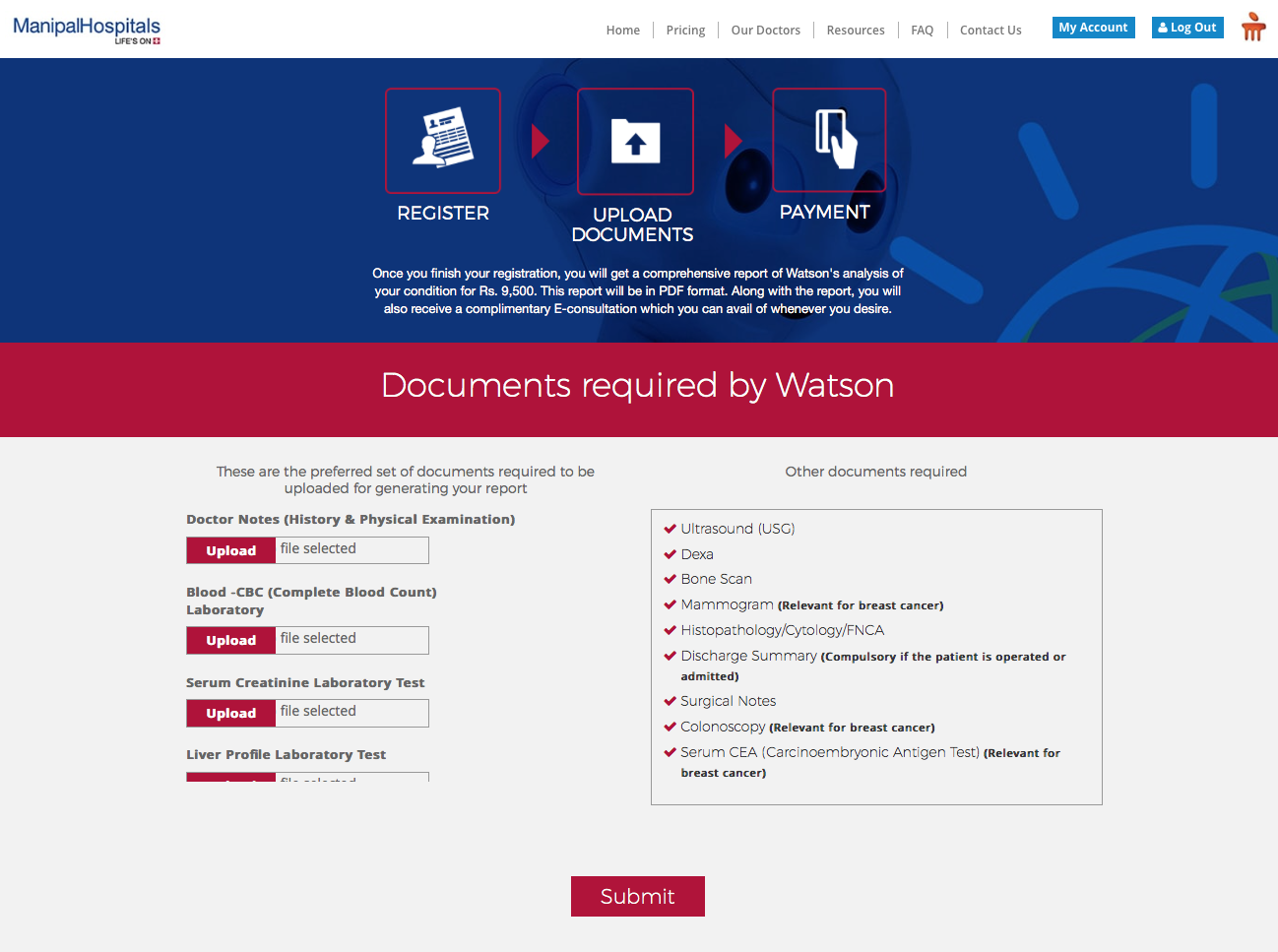Open the FAQ page

[x=923, y=31]
